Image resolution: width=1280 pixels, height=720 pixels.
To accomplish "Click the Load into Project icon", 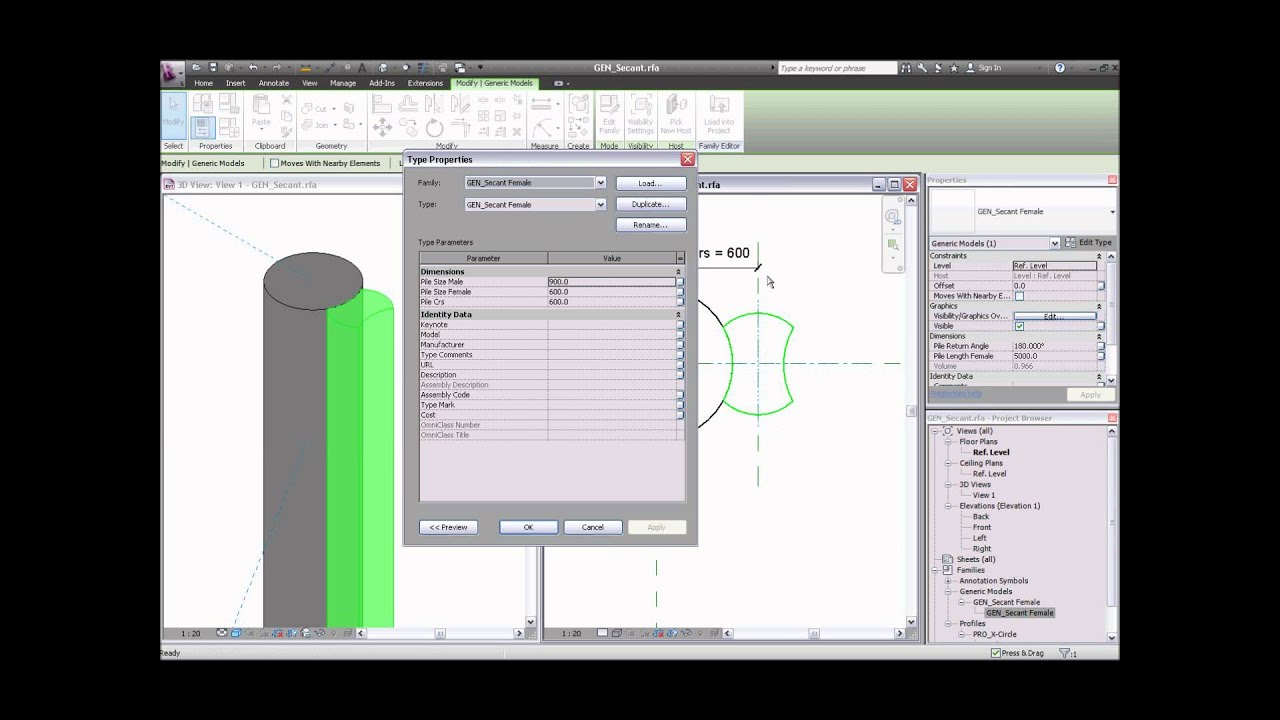I will click(719, 112).
